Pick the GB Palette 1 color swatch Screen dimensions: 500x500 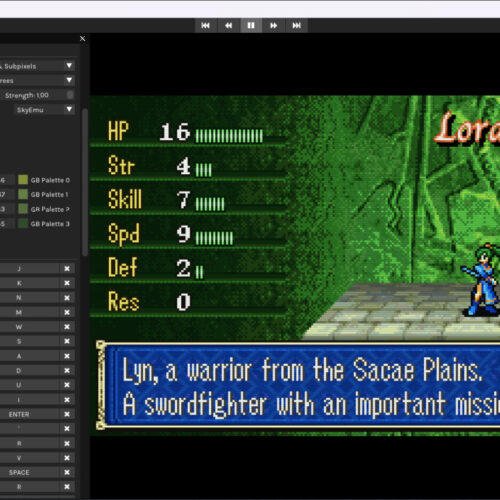coord(23,194)
